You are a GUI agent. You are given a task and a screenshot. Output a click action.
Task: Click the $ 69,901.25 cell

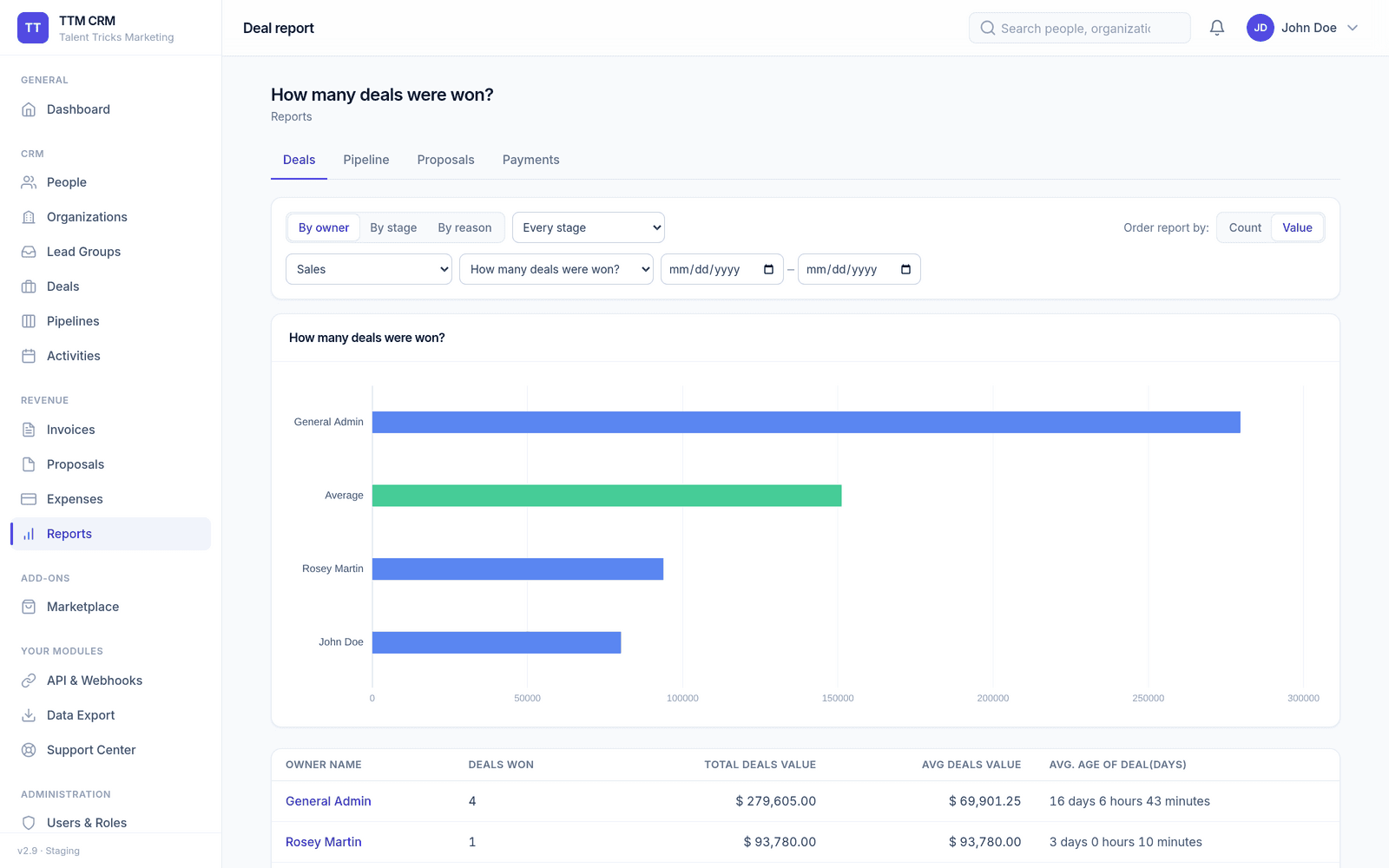pos(984,801)
